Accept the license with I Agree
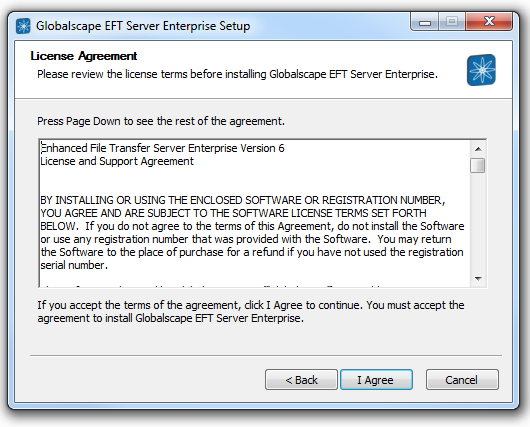Image resolution: width=530 pixels, height=427 pixels. [x=376, y=380]
